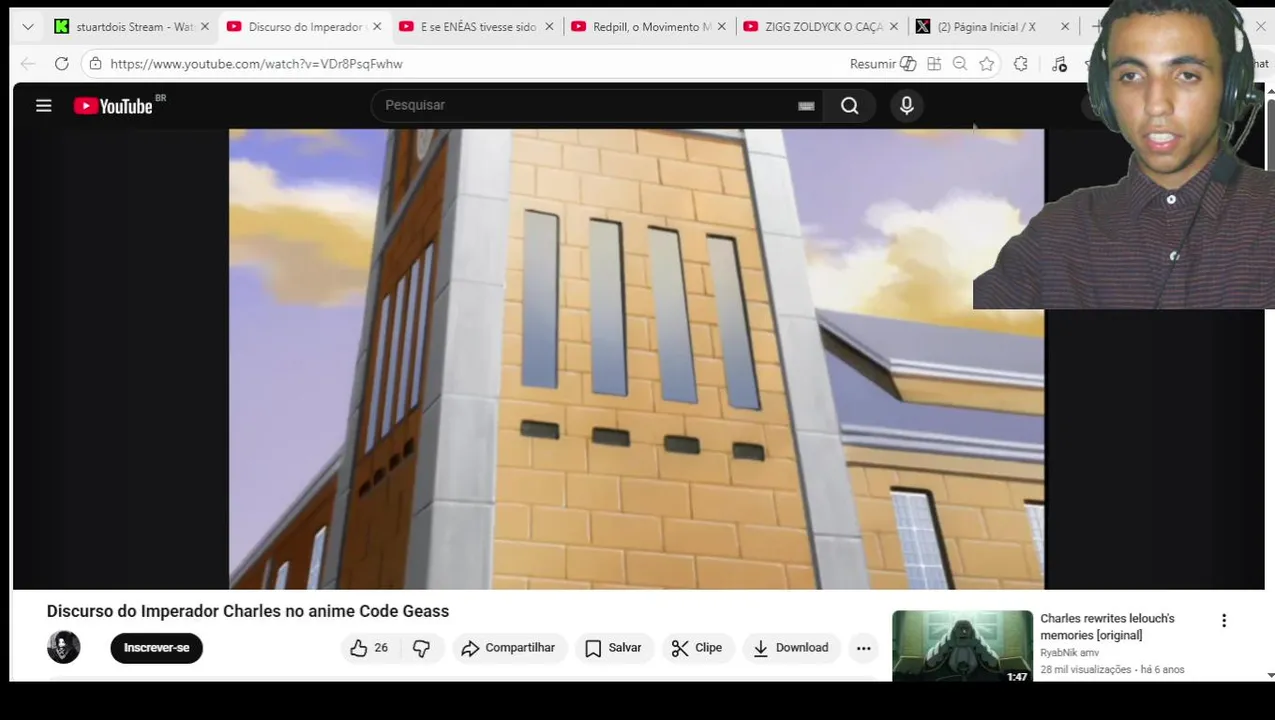Open the YouTube hamburger guide menu
The image size is (1275, 720).
point(44,105)
